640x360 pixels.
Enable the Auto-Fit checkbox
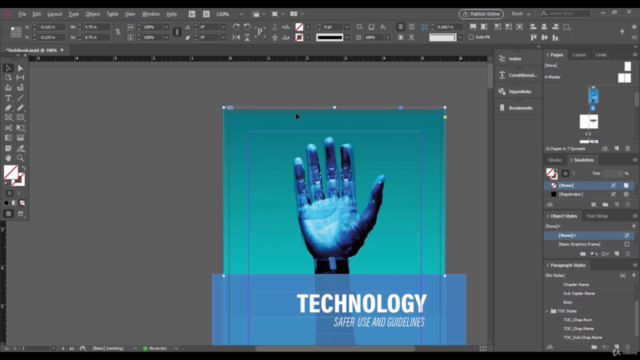click(471, 37)
